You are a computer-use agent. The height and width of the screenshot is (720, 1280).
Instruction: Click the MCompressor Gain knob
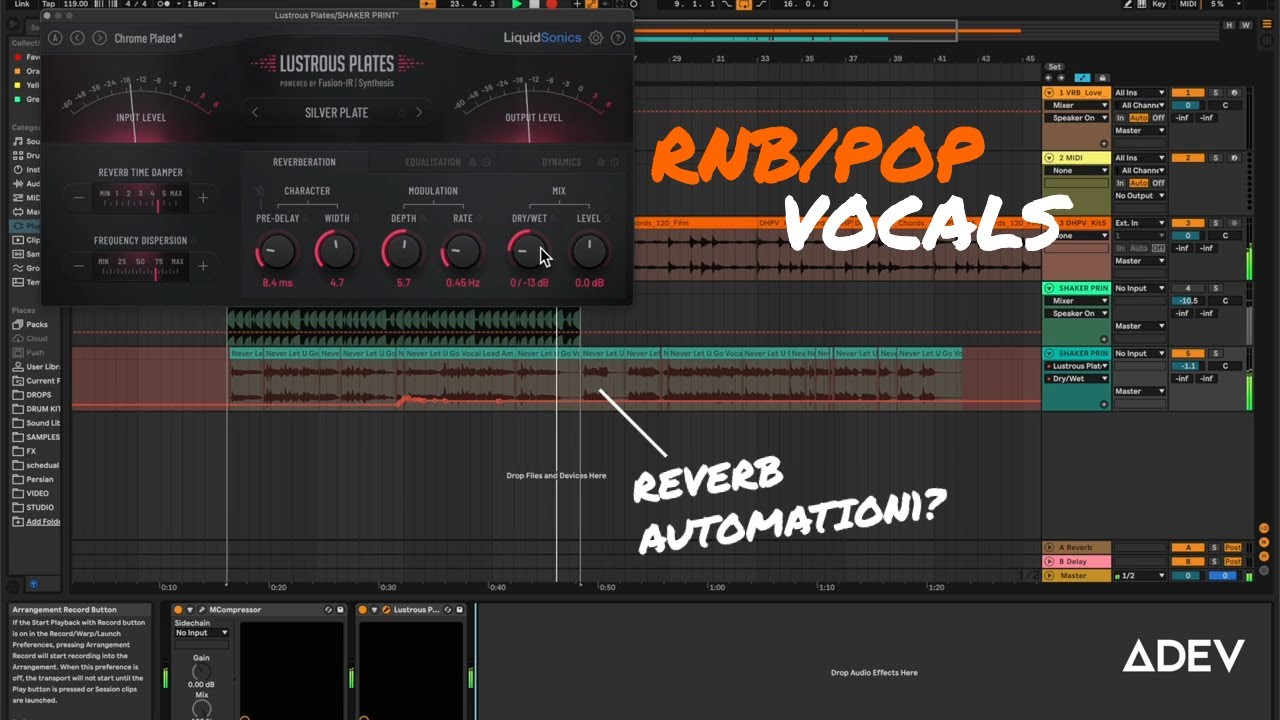click(202, 671)
